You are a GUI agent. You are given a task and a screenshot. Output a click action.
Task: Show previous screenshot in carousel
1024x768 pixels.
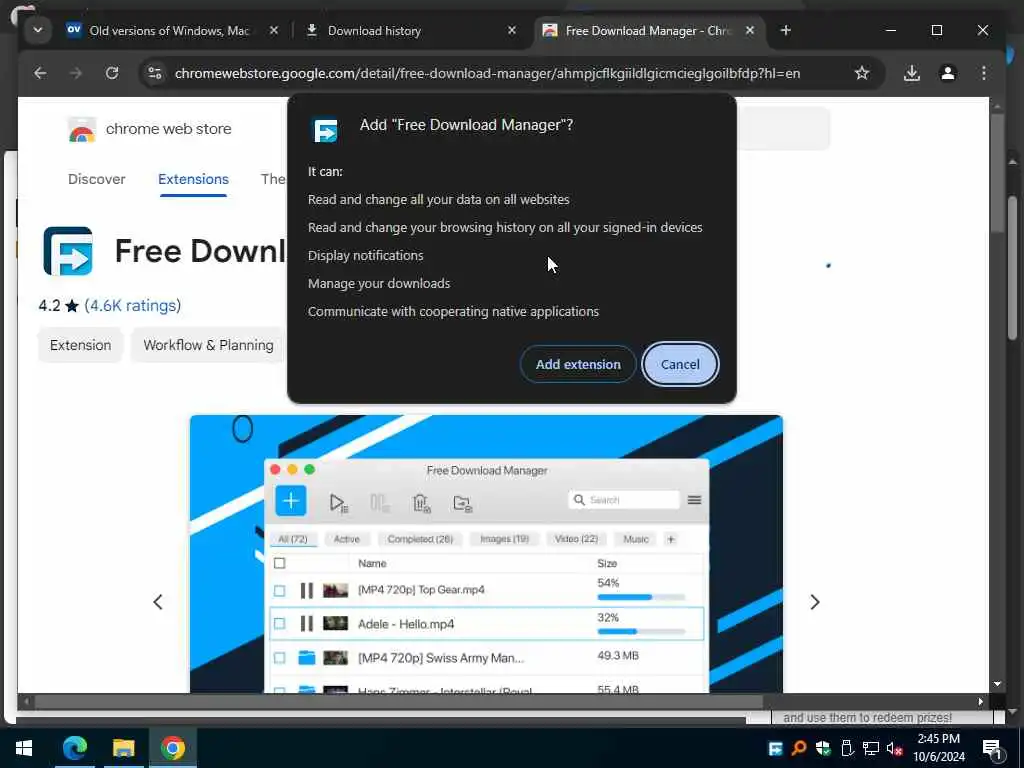158,602
